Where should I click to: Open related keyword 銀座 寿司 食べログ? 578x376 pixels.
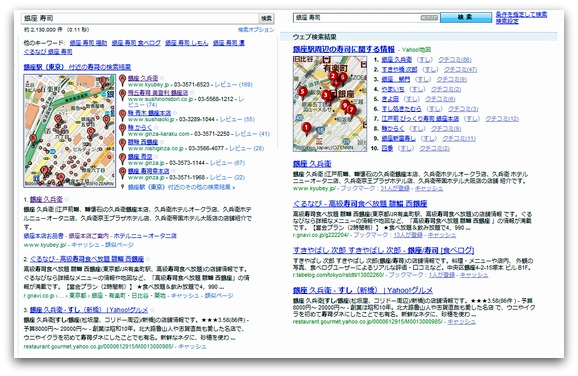[x=136, y=43]
